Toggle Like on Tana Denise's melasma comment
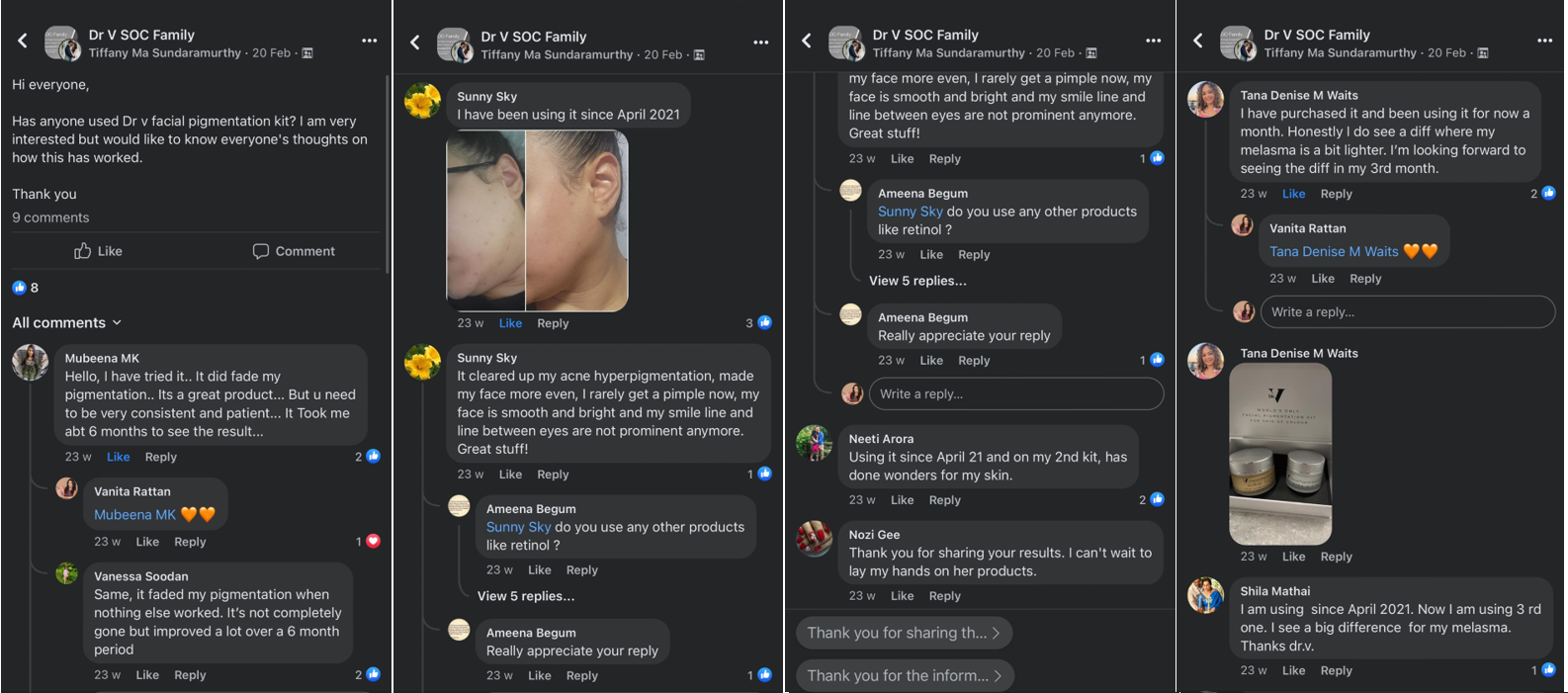 pyautogui.click(x=1293, y=194)
